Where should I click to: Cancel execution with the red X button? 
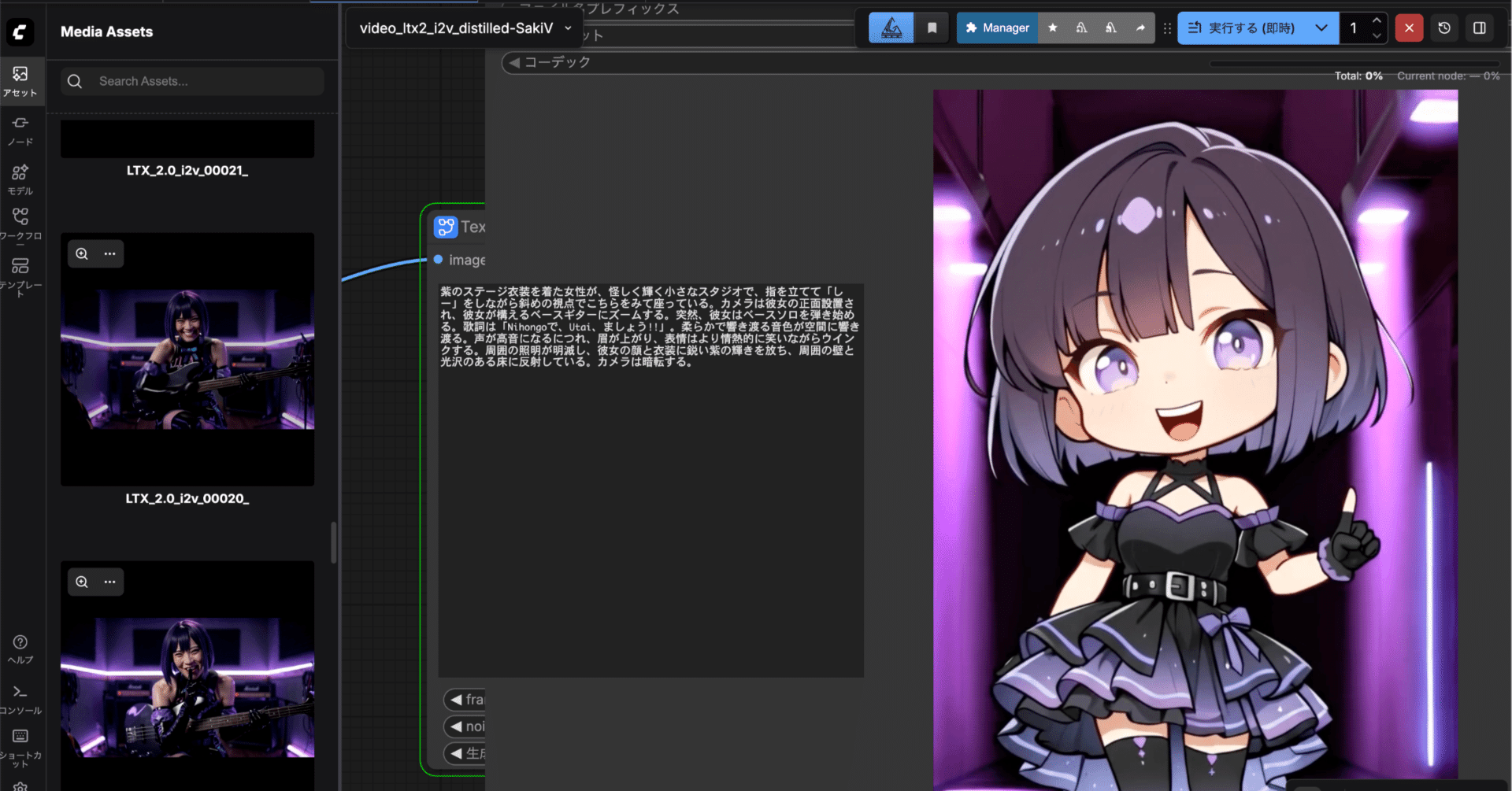[1409, 28]
